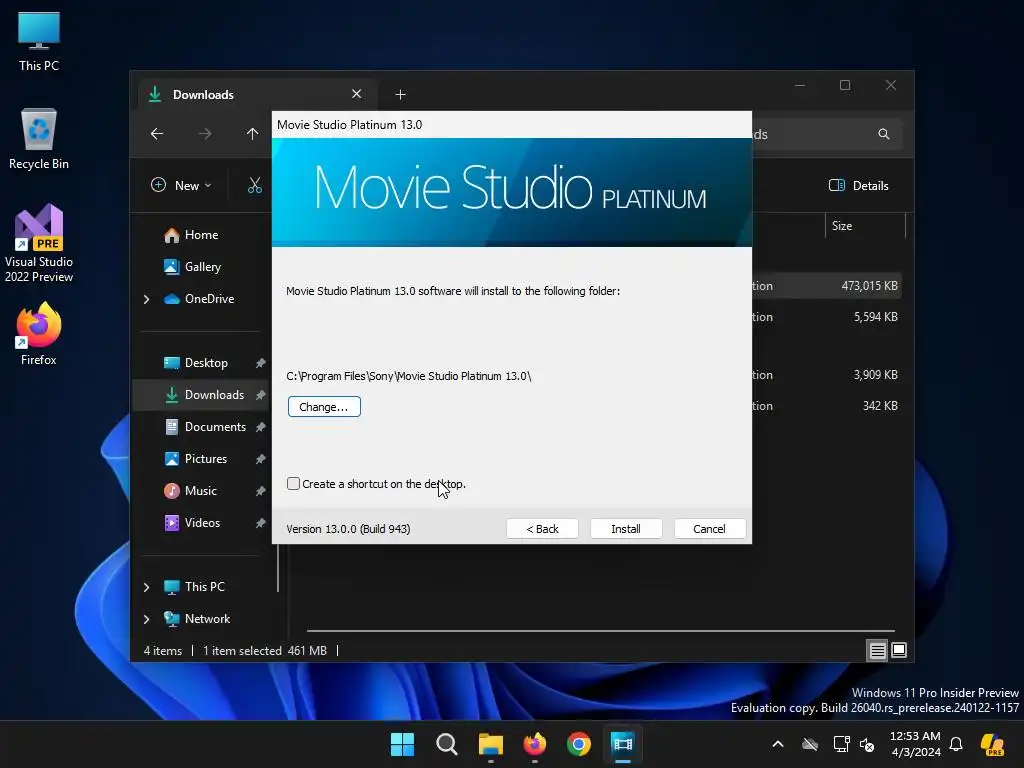Select the Downloads tab in Explorer

coord(255,95)
